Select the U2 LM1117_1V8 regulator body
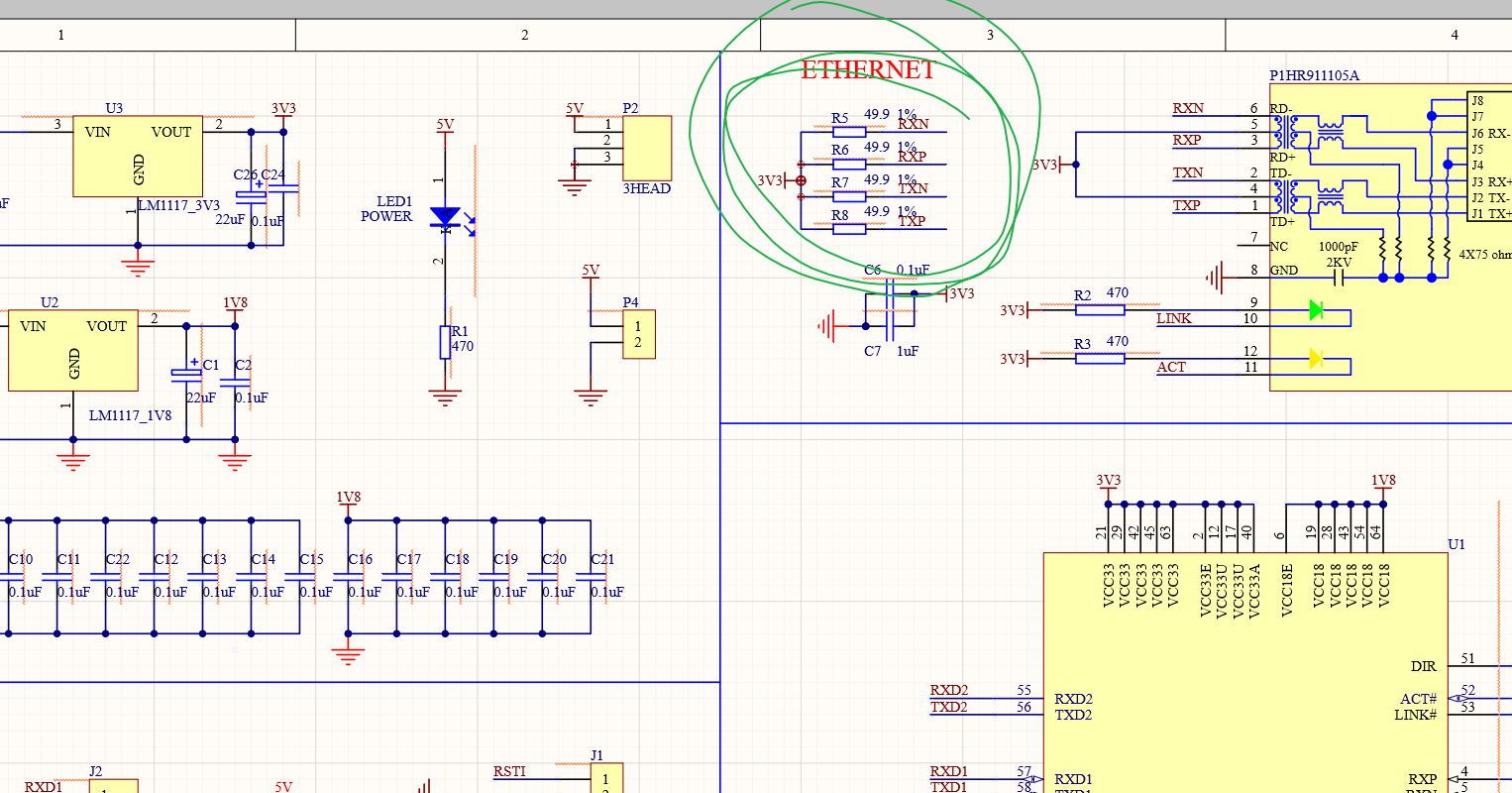1512x793 pixels. point(73,351)
